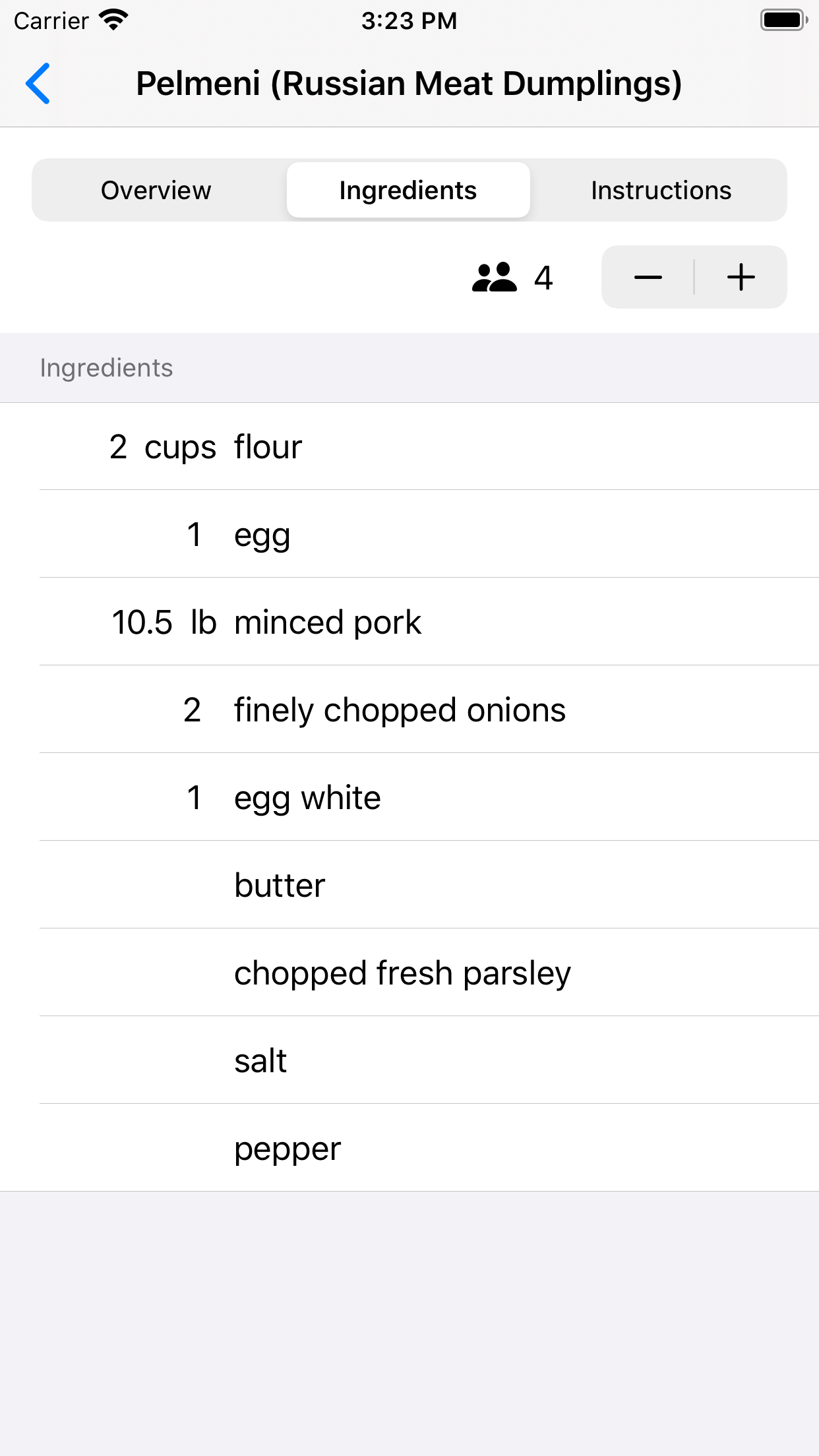This screenshot has height=1456, width=819.
Task: Tap the egg white row
Action: 409,797
